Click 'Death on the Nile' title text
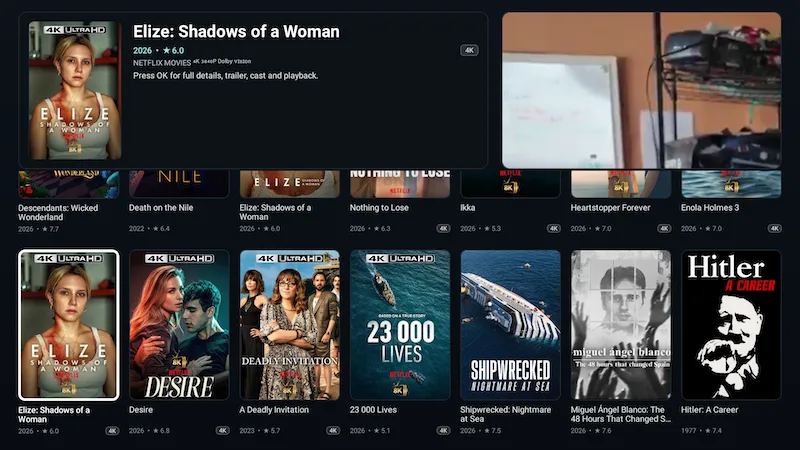Viewport: 800px width, 450px height. (x=161, y=208)
